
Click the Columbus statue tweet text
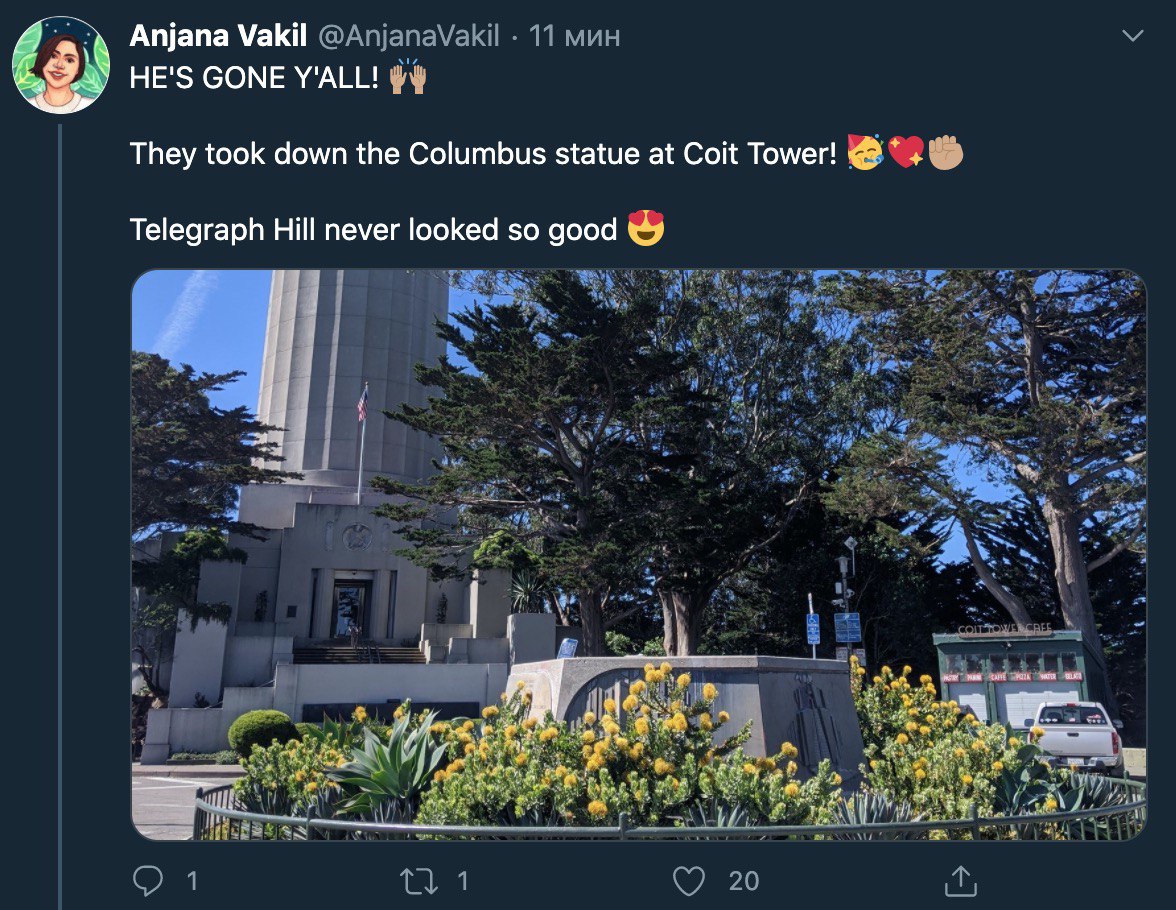tap(483, 154)
